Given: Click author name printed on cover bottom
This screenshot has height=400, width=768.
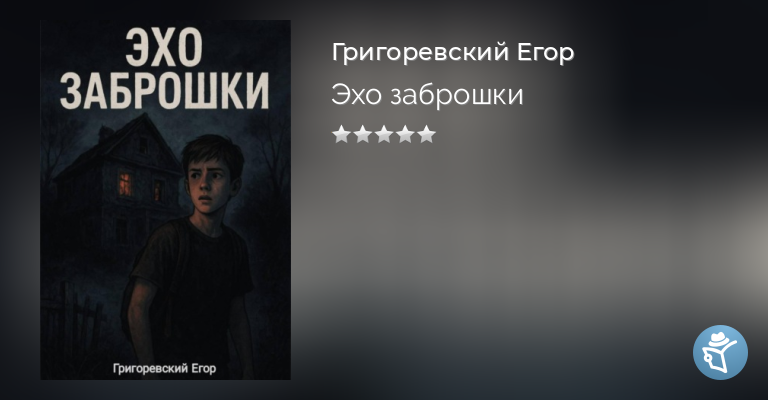Looking at the screenshot, I should [164, 368].
